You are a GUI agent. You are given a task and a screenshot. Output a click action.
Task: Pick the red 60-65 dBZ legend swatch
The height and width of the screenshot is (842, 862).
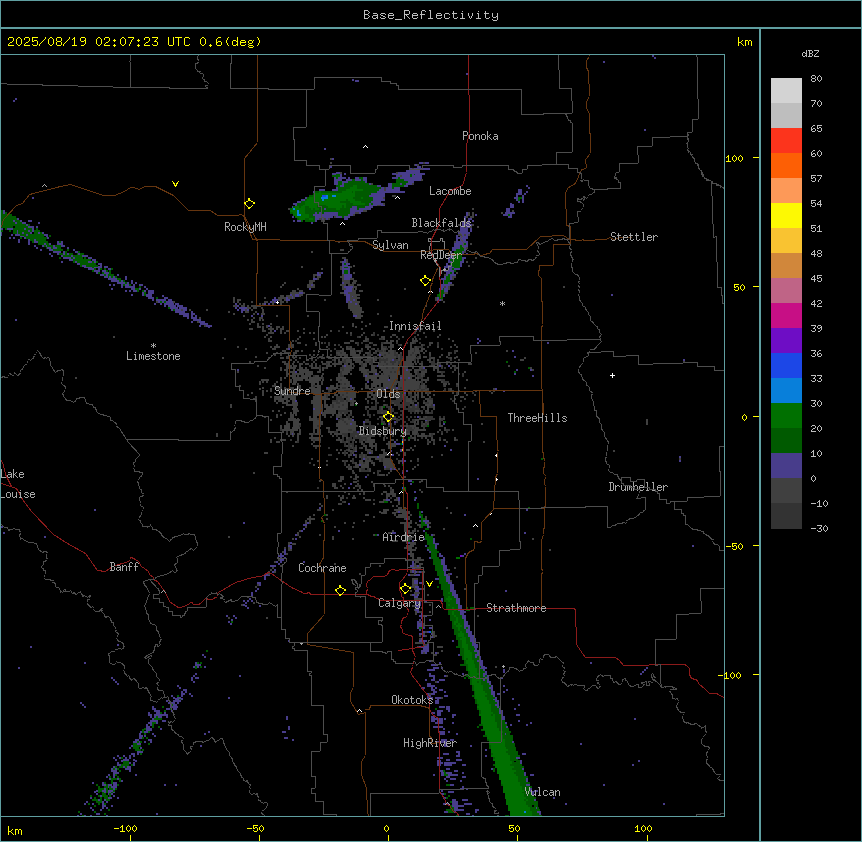(786, 141)
